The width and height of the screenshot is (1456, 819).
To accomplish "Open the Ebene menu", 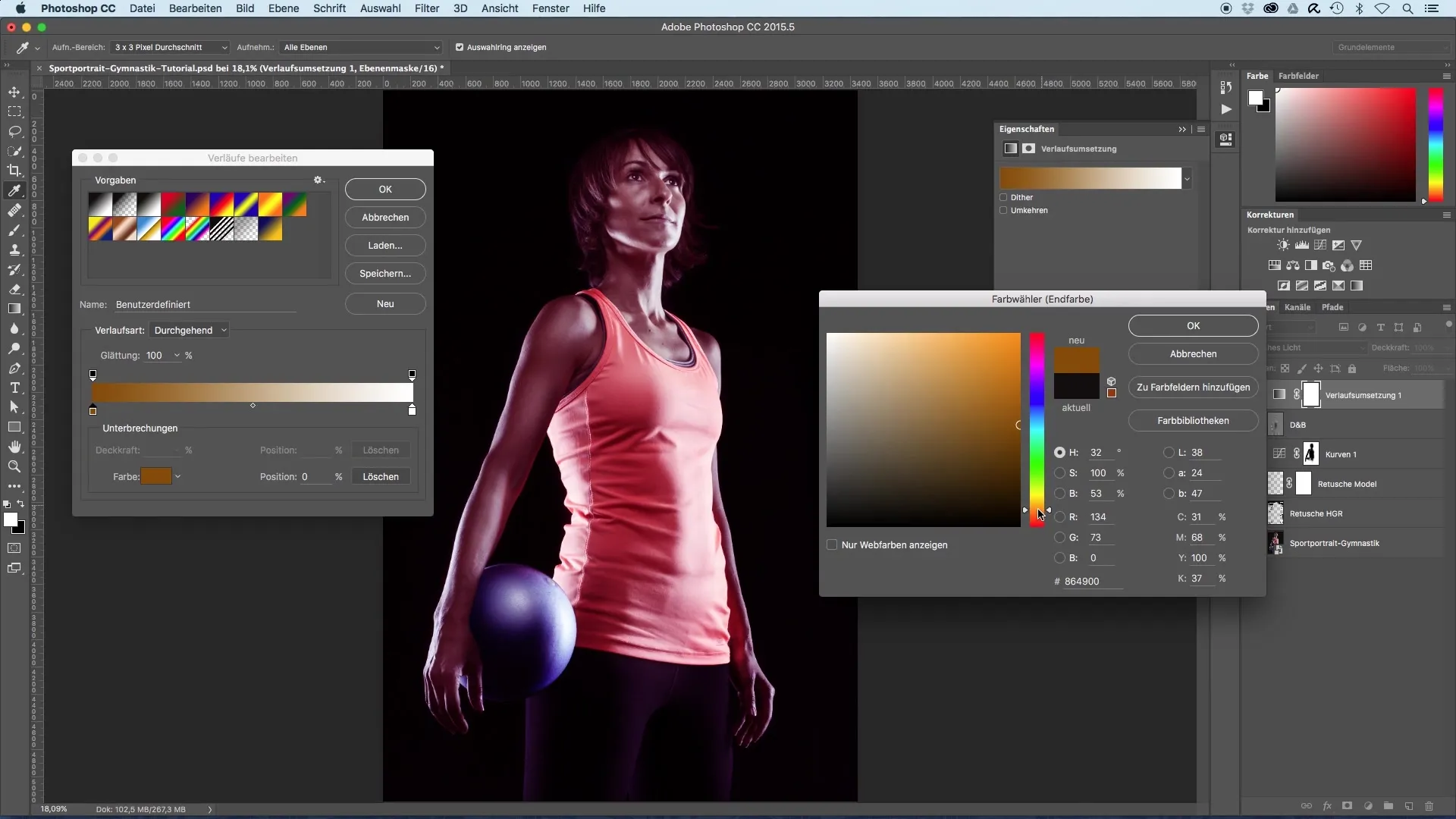I will (284, 8).
